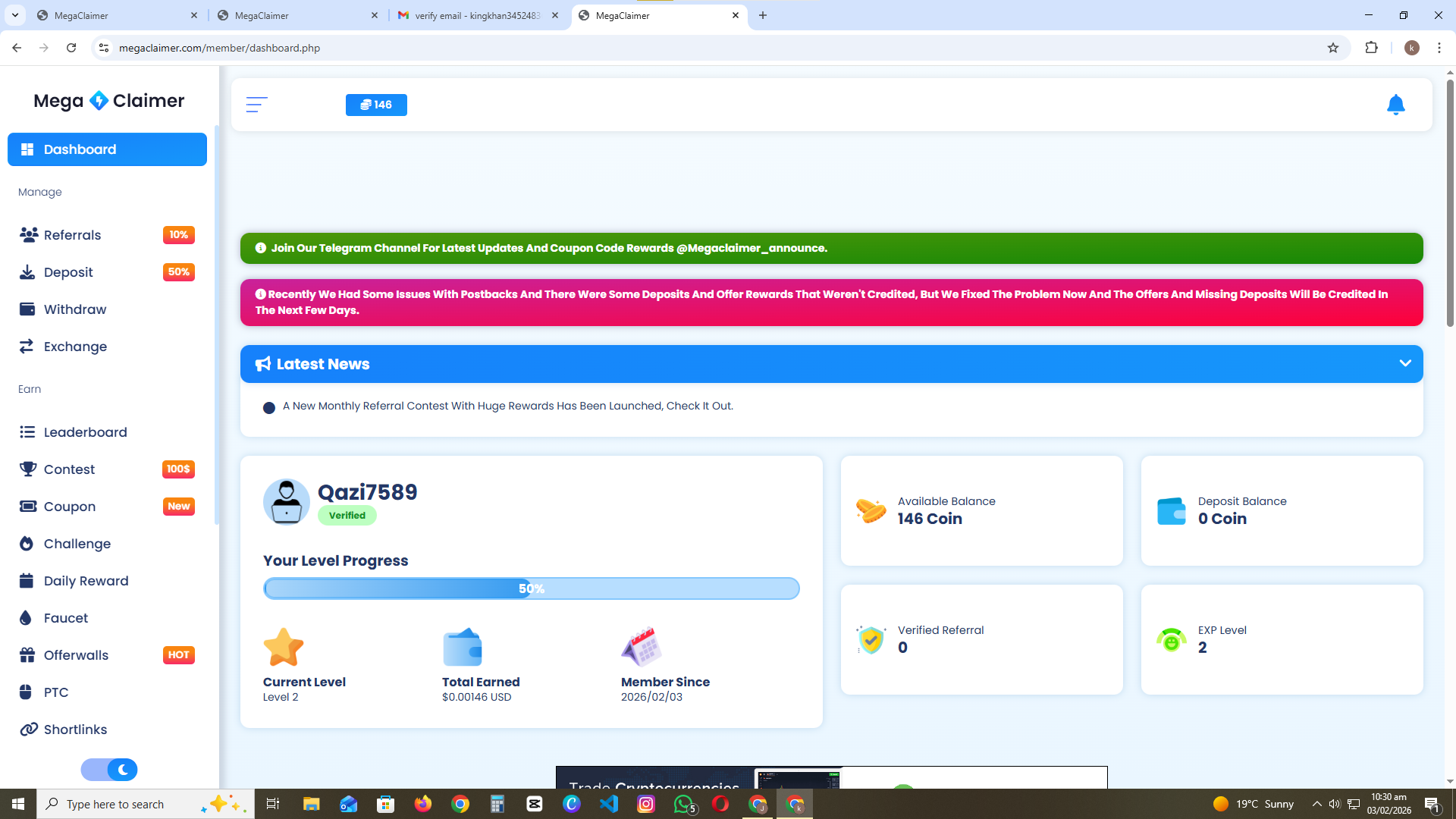Click the Telegram channel announcement banner
This screenshot has height=819, width=1456.
831,249
